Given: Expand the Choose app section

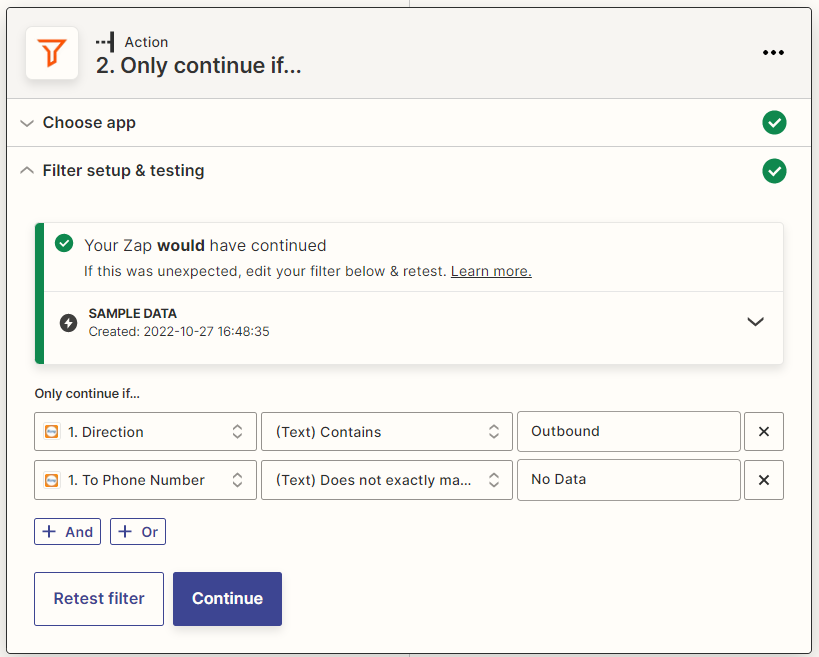Looking at the screenshot, I should (x=27, y=122).
